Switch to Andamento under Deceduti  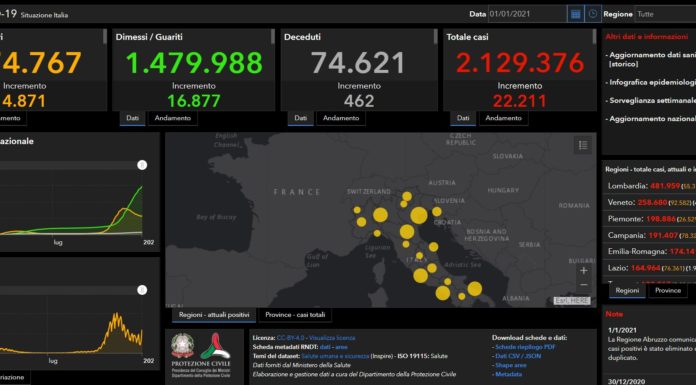point(341,118)
